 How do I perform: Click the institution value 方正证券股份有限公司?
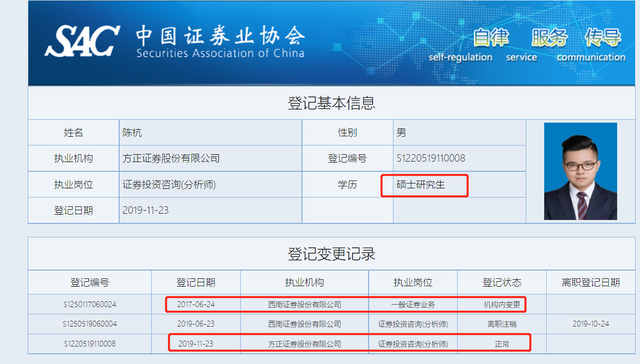point(171,158)
